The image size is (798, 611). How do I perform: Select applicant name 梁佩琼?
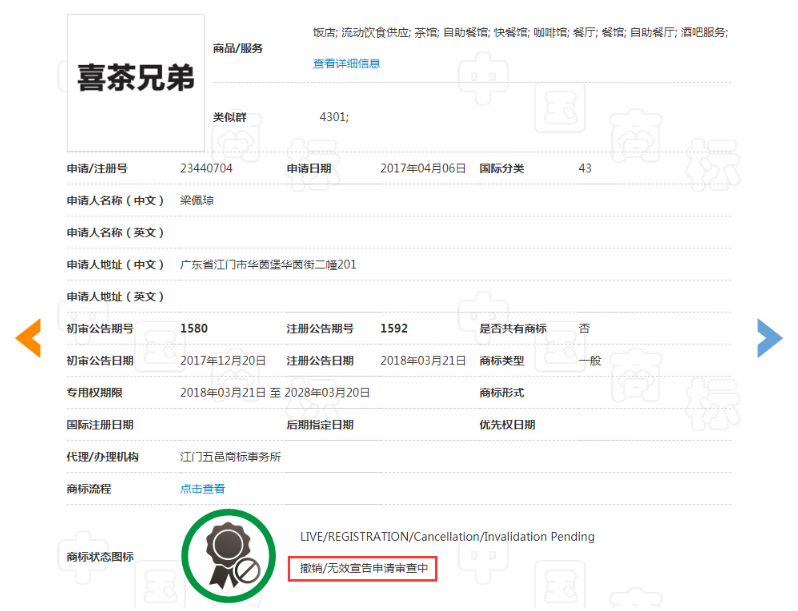tap(197, 200)
